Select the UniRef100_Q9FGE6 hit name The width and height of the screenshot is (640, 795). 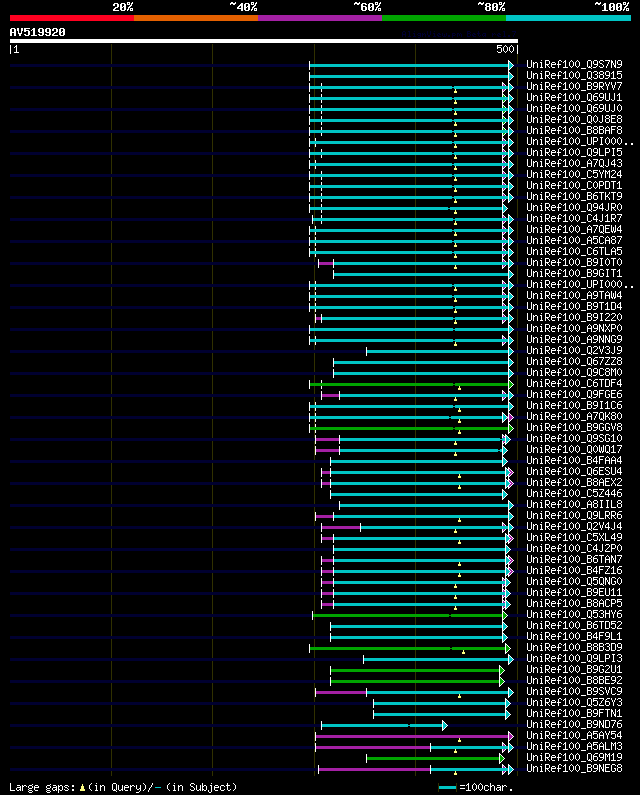tap(574, 394)
